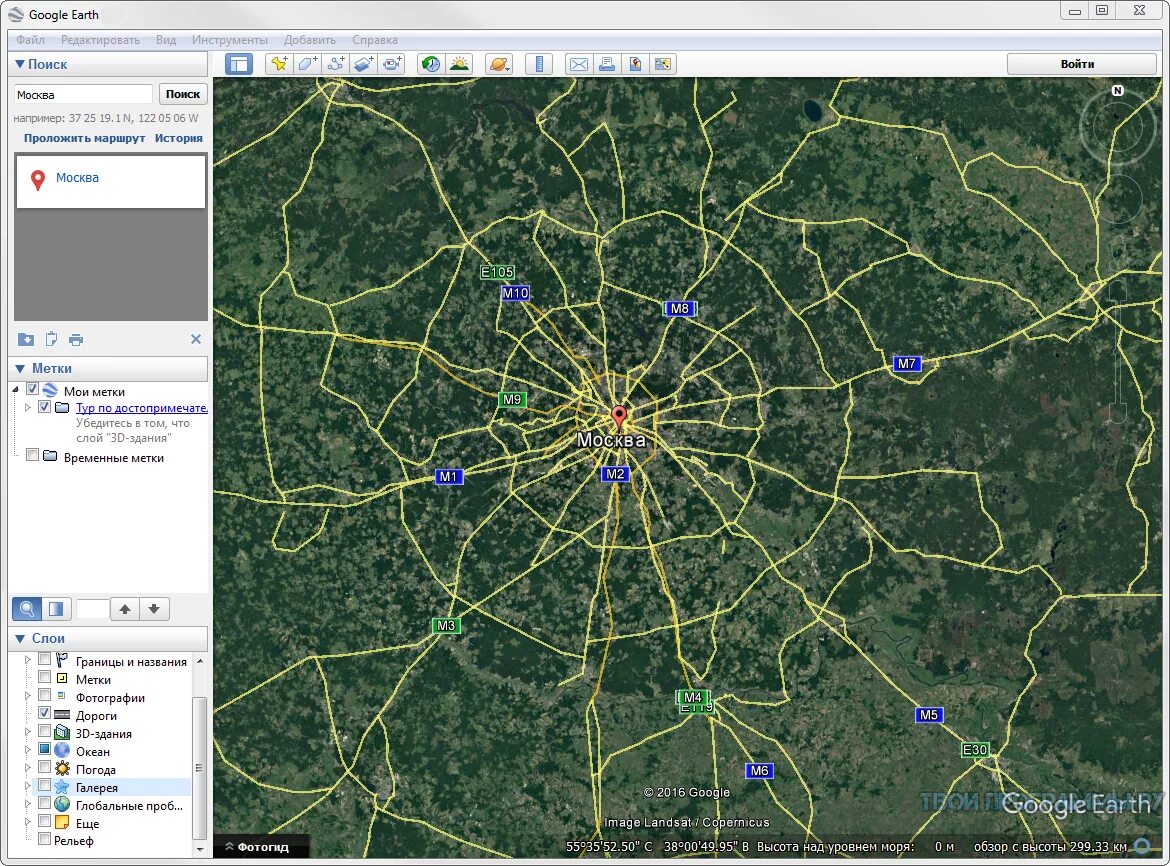Show the ruler tool
1170x866 pixels.
click(x=539, y=64)
